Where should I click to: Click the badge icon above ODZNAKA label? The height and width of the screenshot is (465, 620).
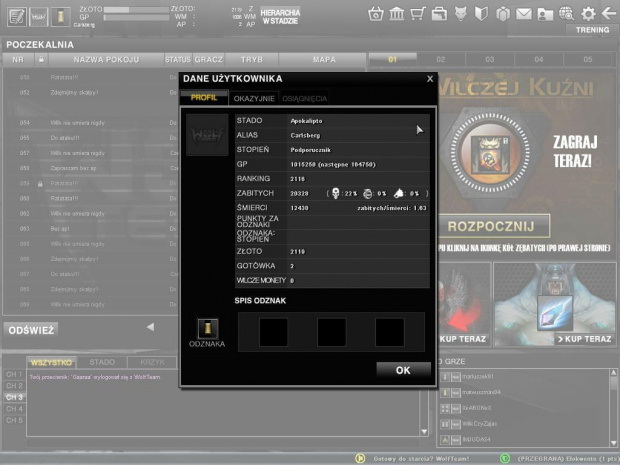pos(208,329)
